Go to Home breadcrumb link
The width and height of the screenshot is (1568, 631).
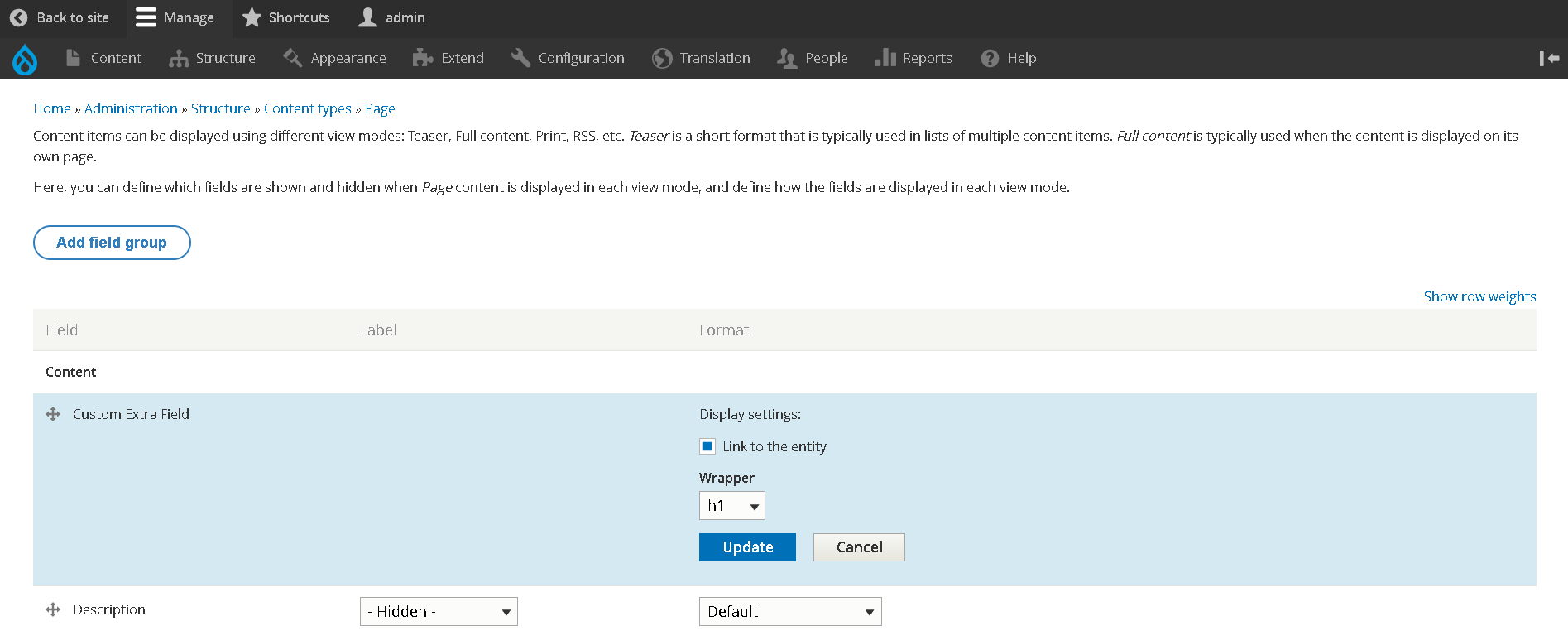tap(52, 108)
